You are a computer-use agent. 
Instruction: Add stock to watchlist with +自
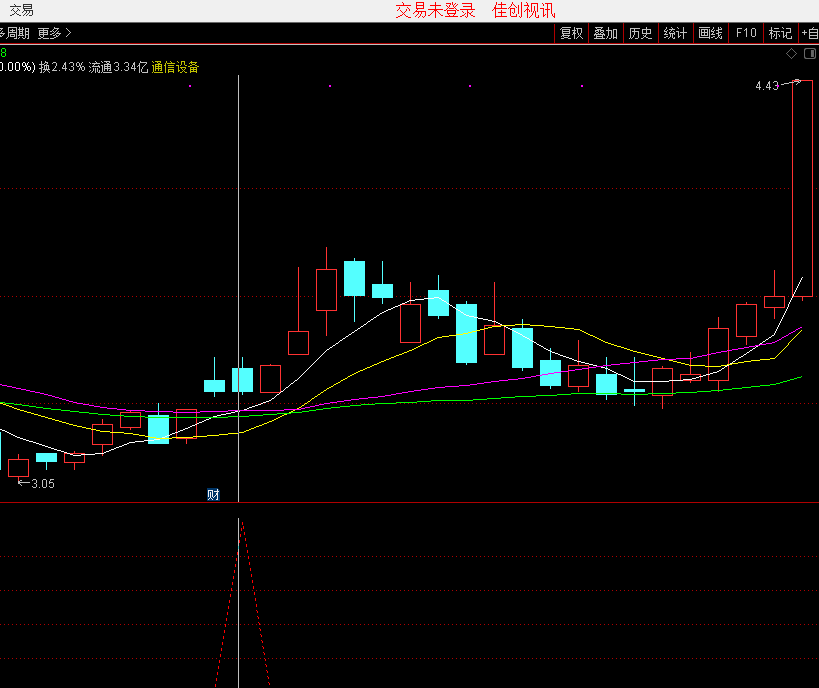coord(809,33)
